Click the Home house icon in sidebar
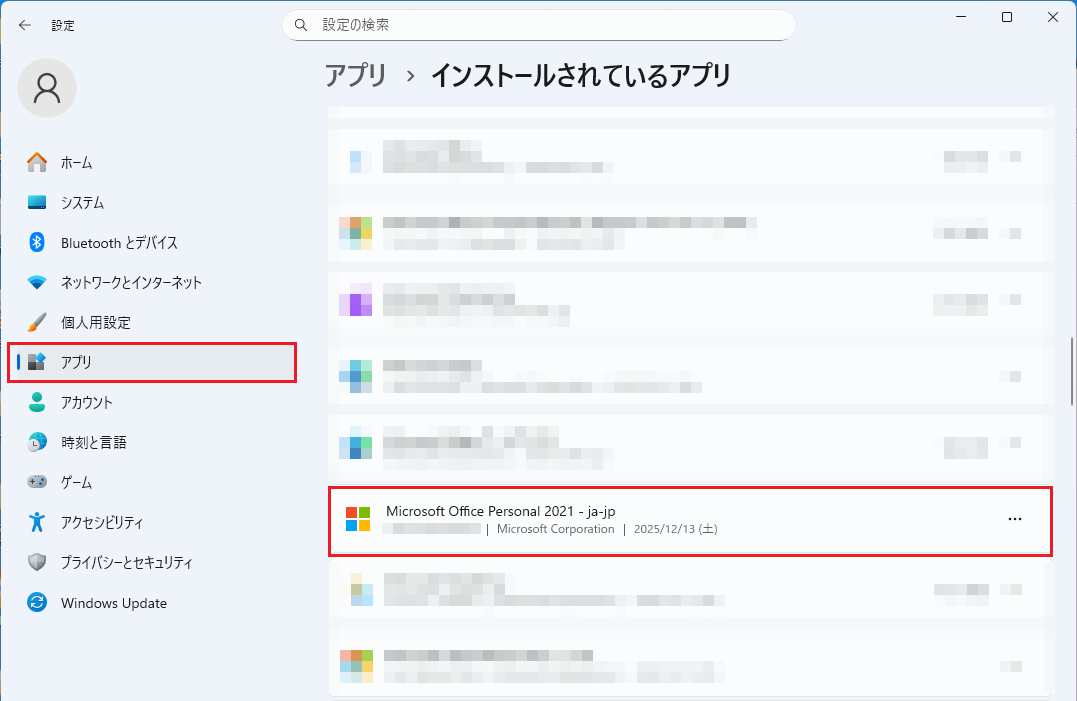 click(37, 162)
